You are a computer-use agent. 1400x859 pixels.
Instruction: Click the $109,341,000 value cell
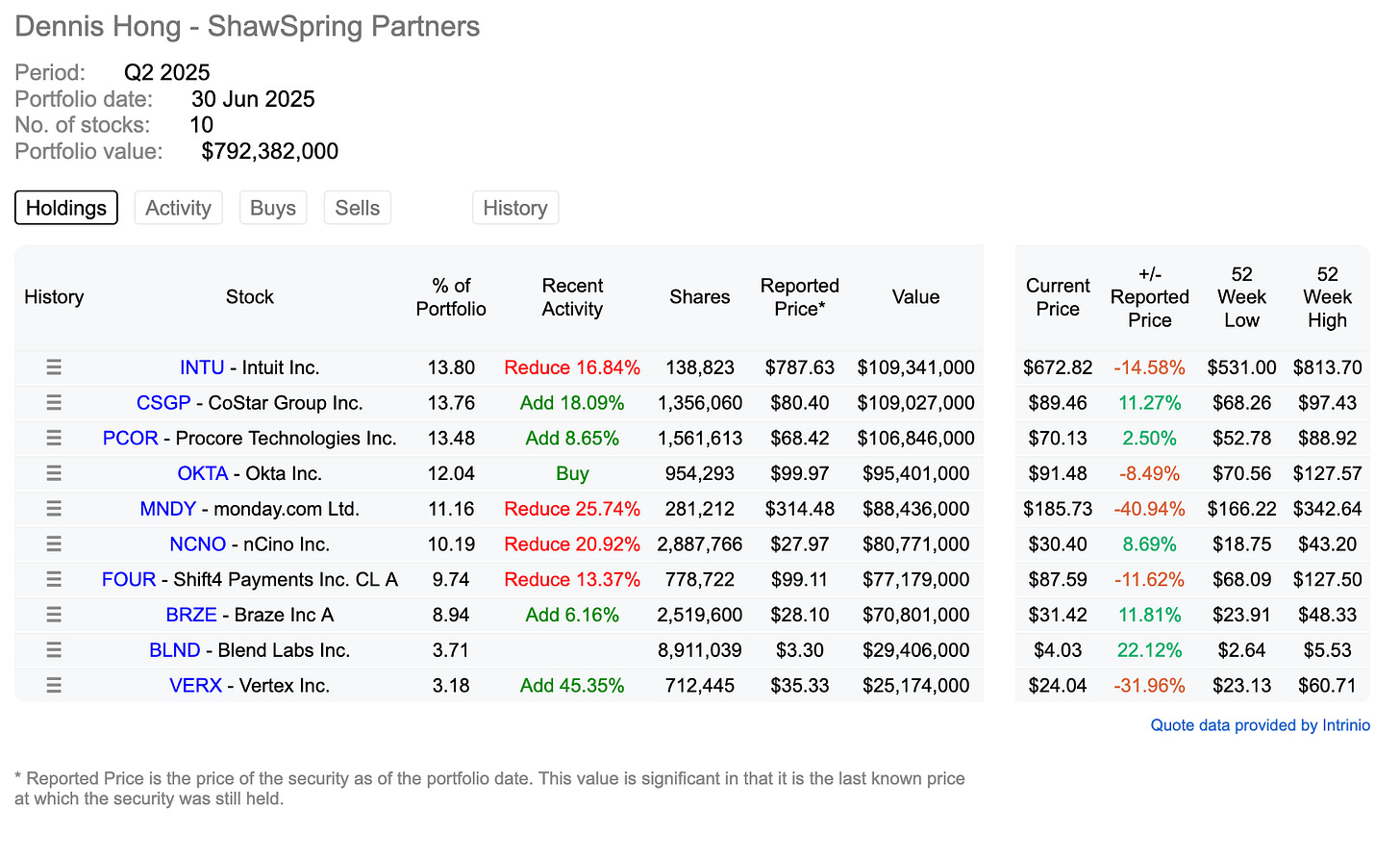coord(915,367)
